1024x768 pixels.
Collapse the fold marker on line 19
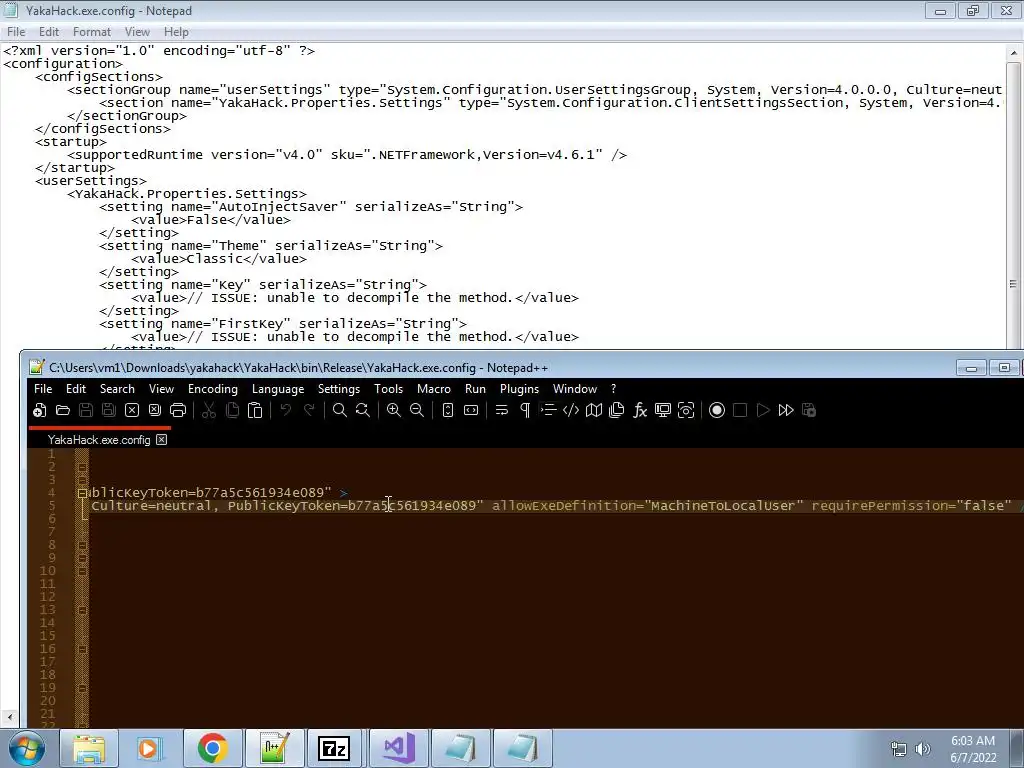(82, 688)
